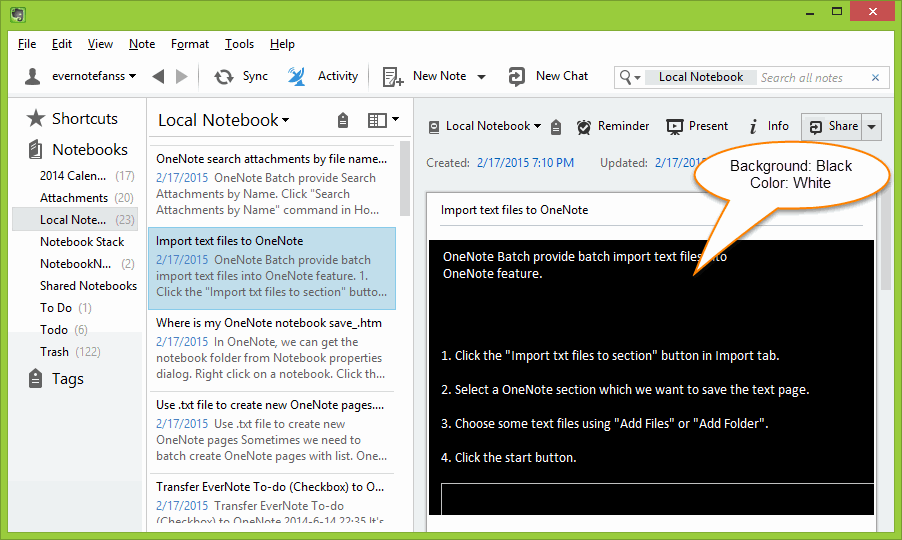
Task: Click the search magnifier icon
Action: pos(625,76)
